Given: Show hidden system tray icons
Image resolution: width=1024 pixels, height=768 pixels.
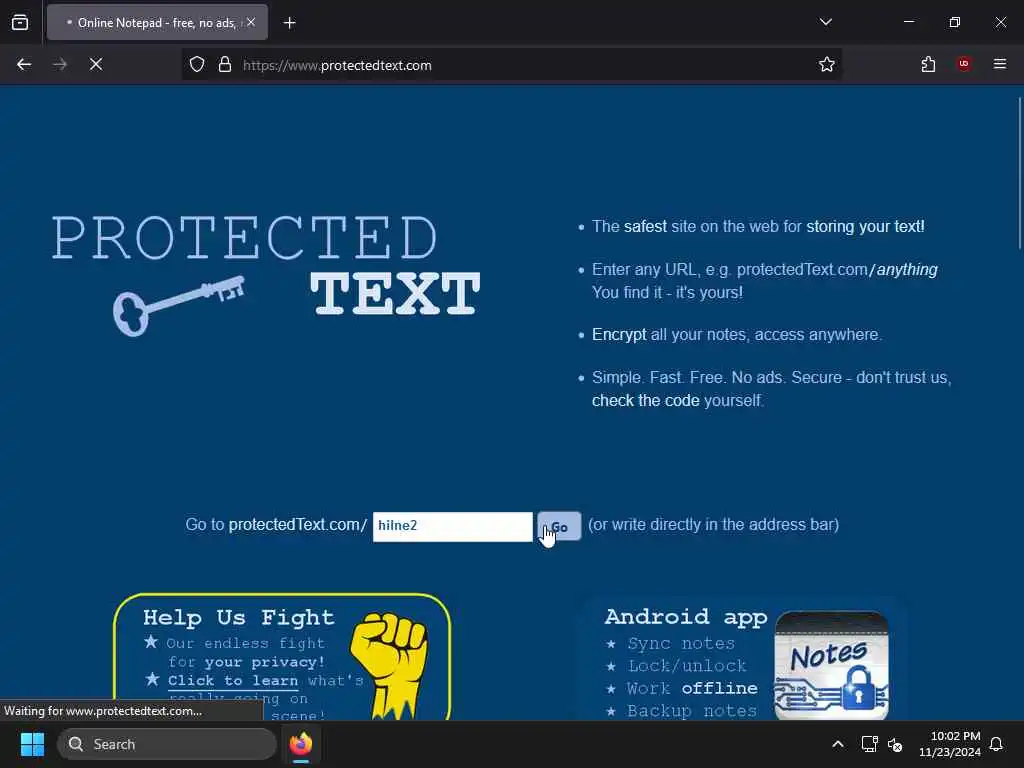Looking at the screenshot, I should pos(837,744).
